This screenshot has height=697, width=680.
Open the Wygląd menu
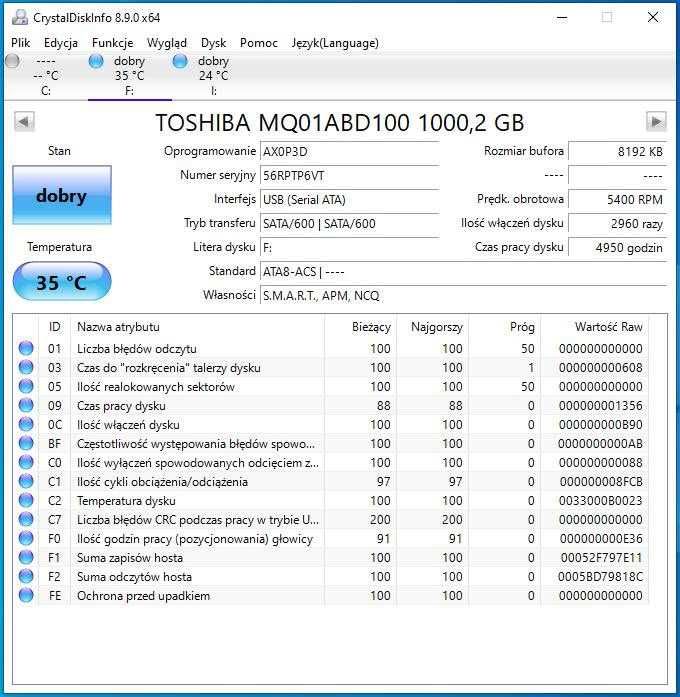pos(167,43)
